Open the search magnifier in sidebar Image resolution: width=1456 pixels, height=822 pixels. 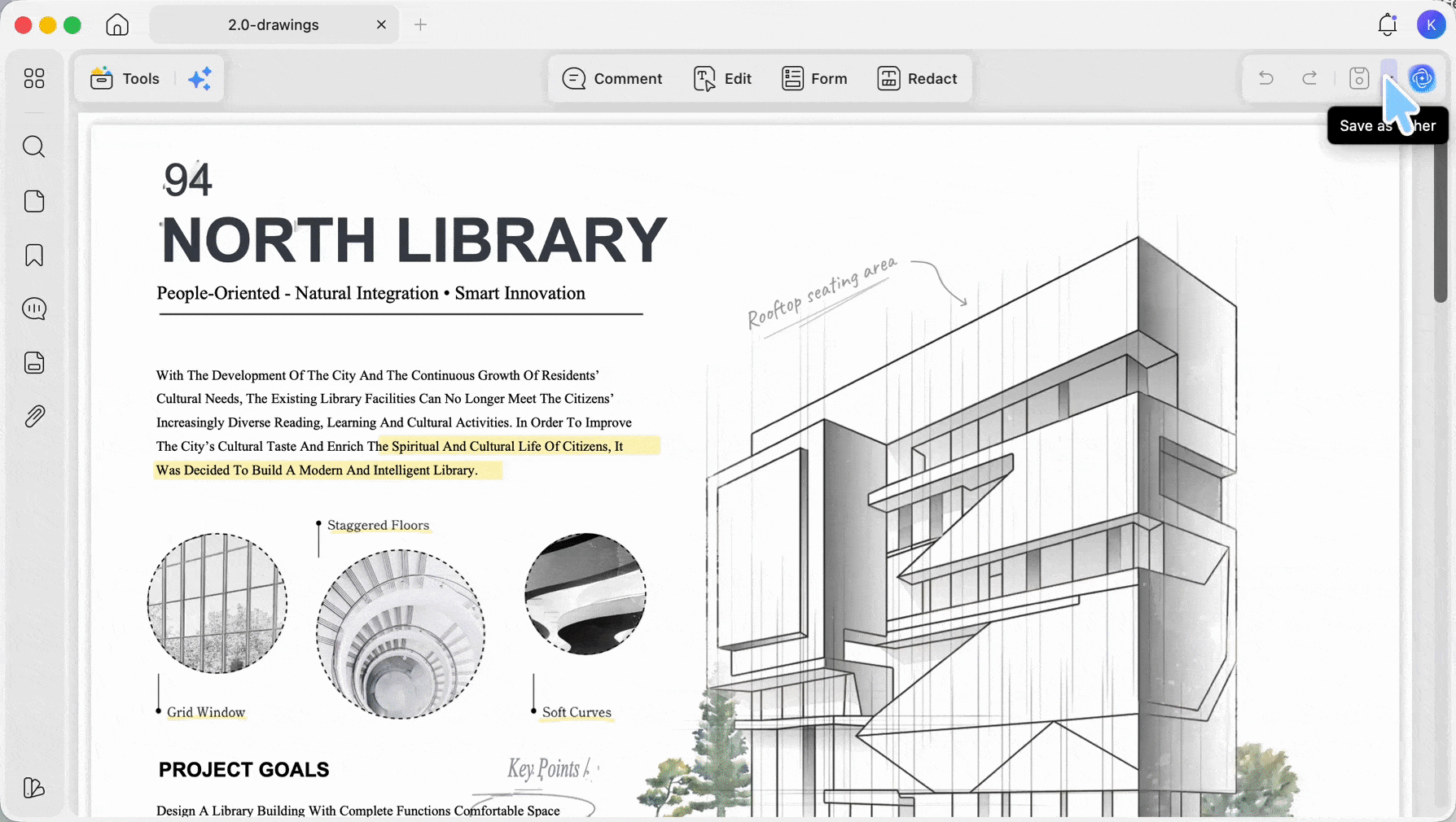coord(34,146)
